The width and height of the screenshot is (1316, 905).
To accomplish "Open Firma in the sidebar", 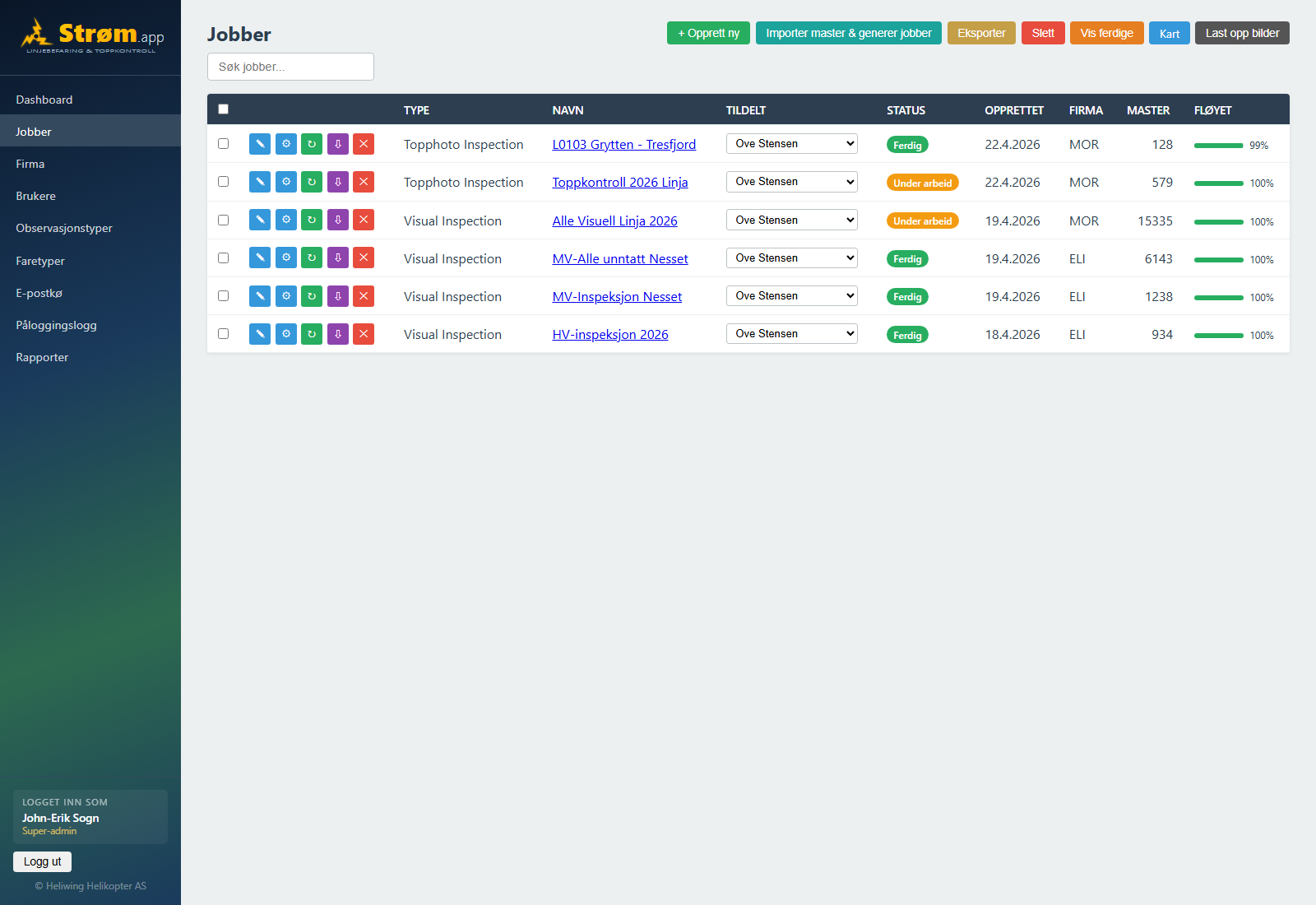I will coord(90,164).
